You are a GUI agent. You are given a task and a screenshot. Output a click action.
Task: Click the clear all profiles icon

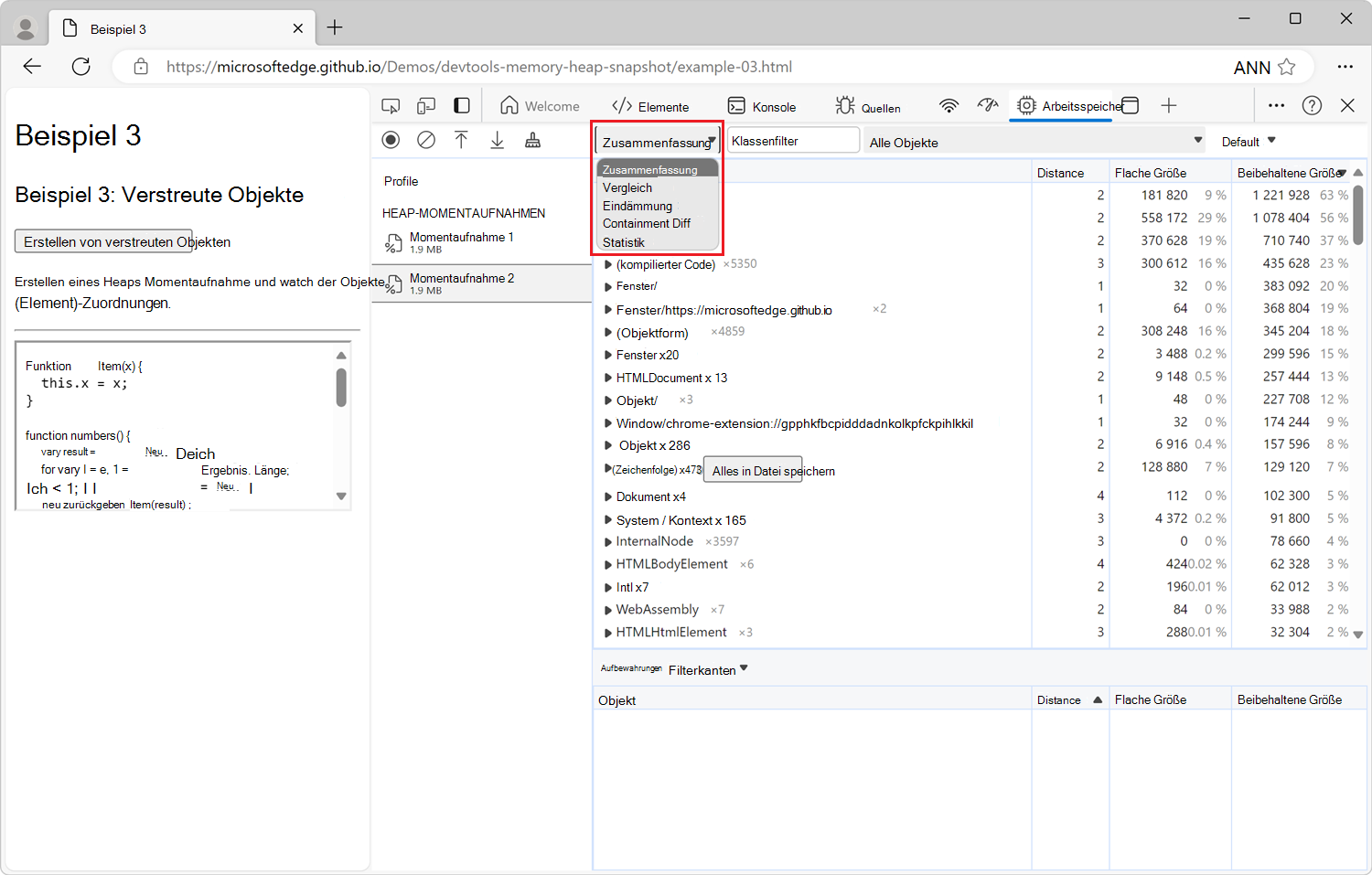coord(426,140)
